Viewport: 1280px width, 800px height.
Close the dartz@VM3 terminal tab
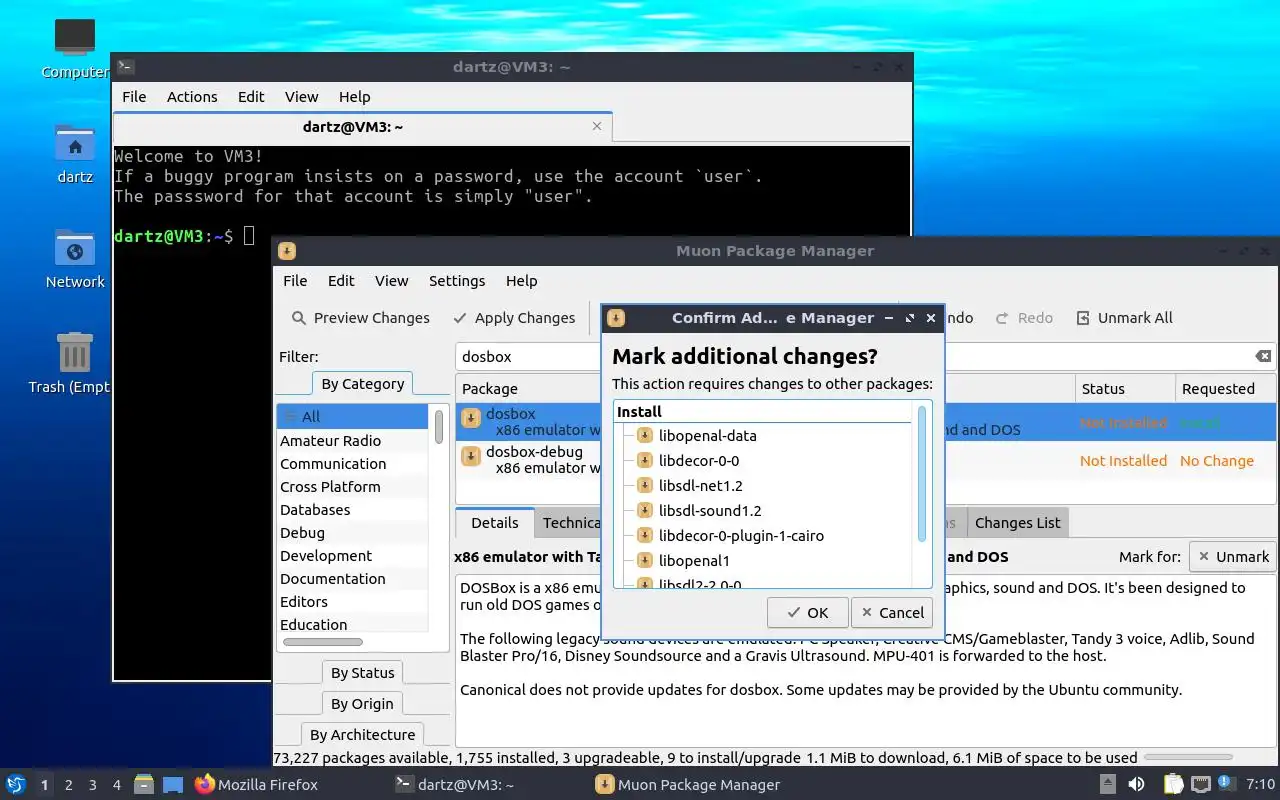597,126
